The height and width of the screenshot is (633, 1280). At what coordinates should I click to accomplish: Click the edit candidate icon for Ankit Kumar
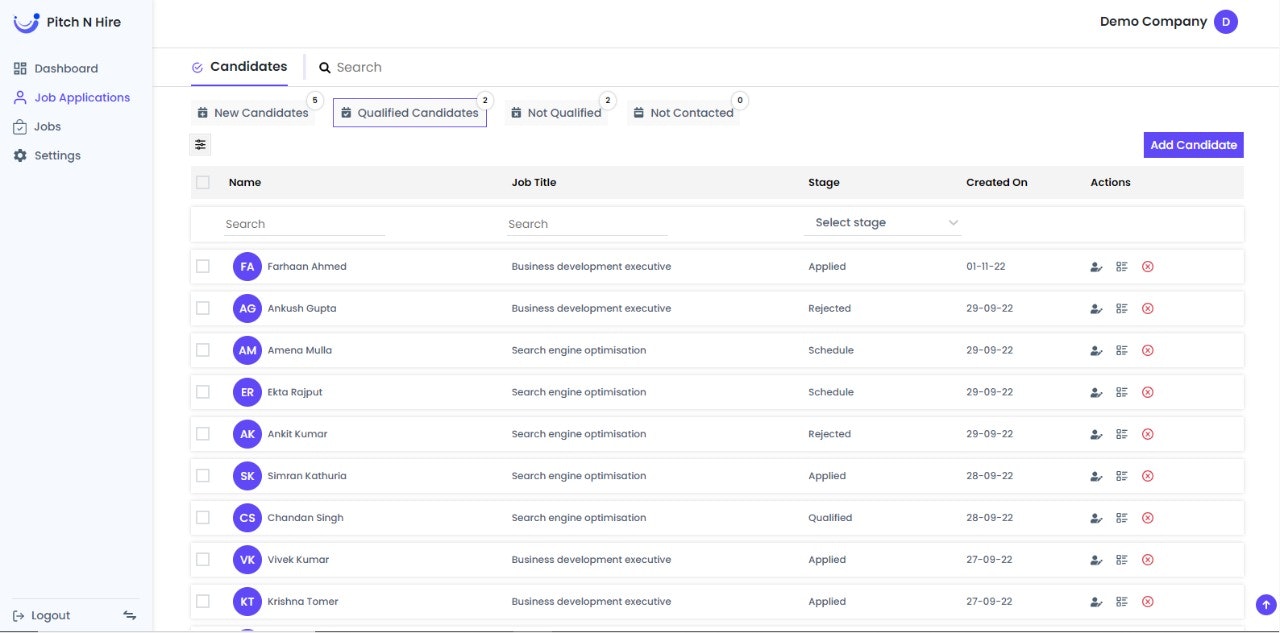point(1096,435)
